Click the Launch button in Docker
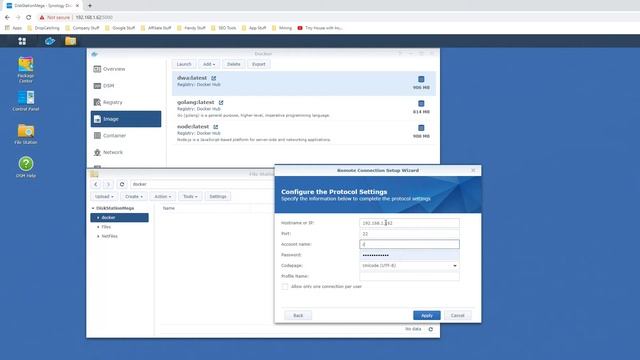This screenshot has width=640, height=360. [184, 64]
